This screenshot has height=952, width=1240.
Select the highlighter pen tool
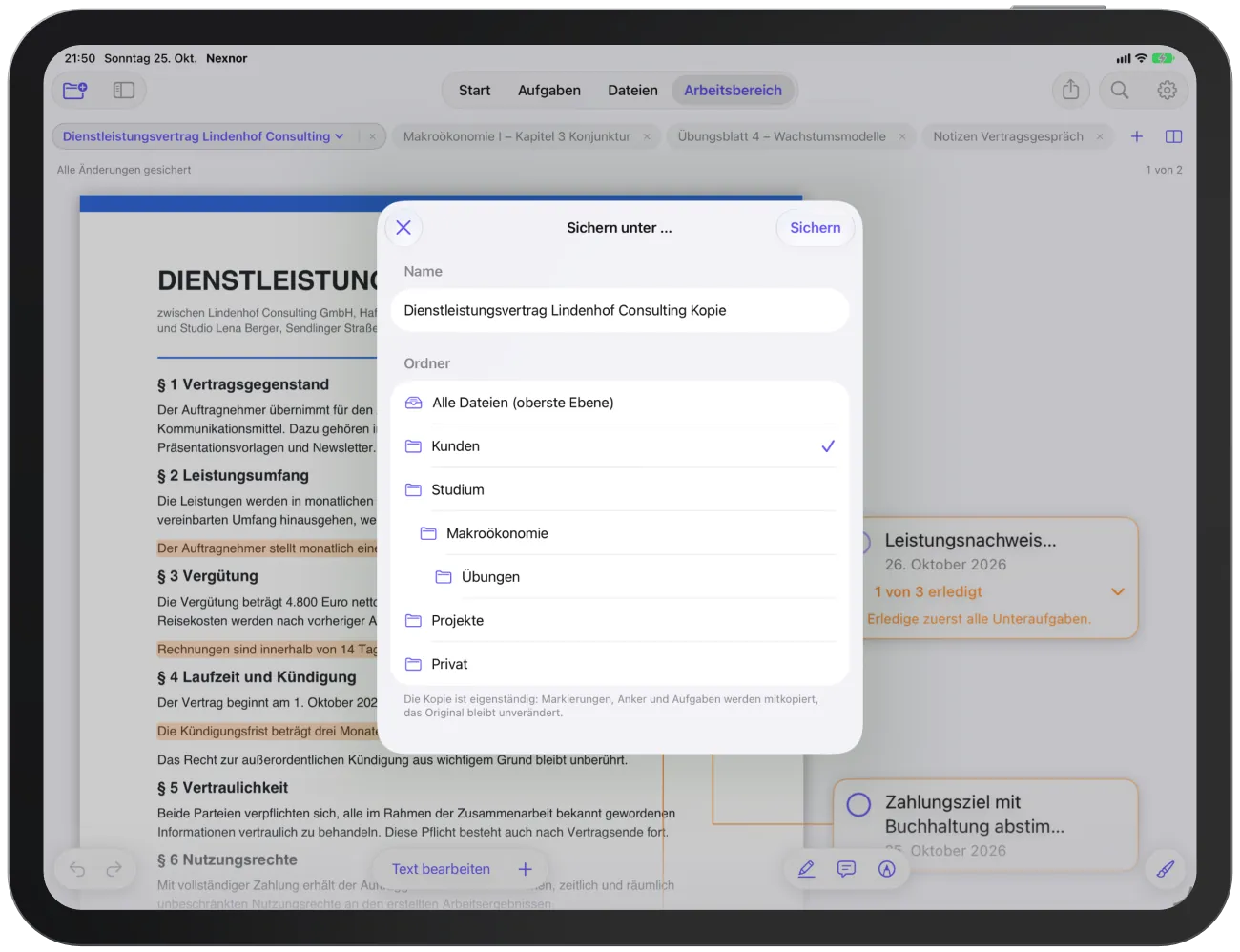[806, 869]
